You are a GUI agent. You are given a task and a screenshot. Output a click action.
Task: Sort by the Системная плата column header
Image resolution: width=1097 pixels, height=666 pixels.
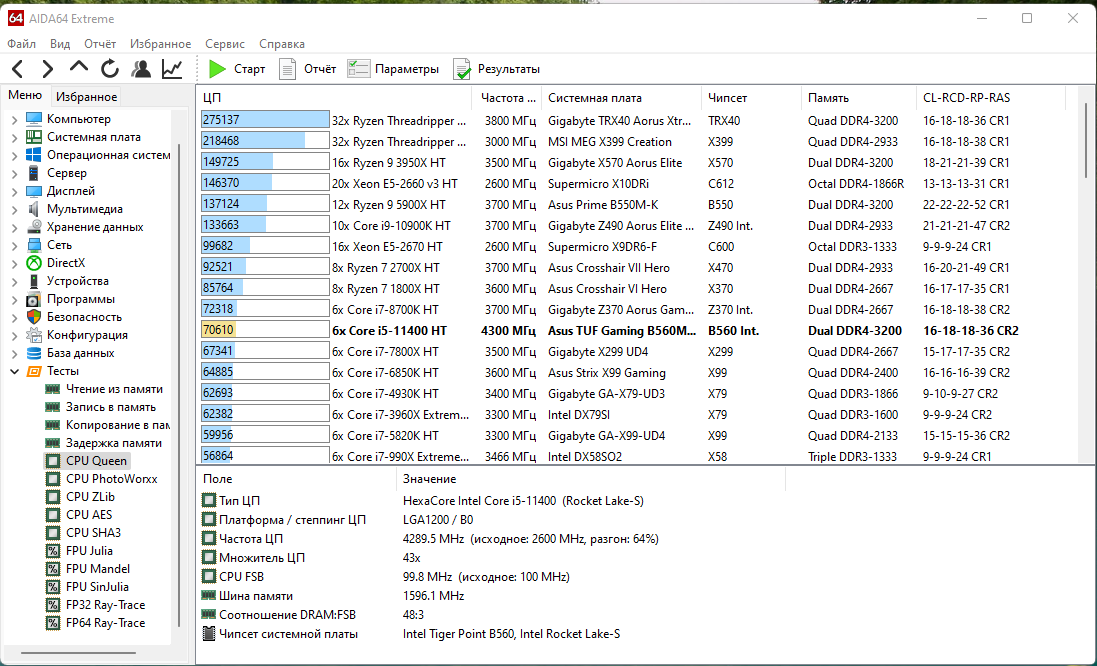point(621,98)
